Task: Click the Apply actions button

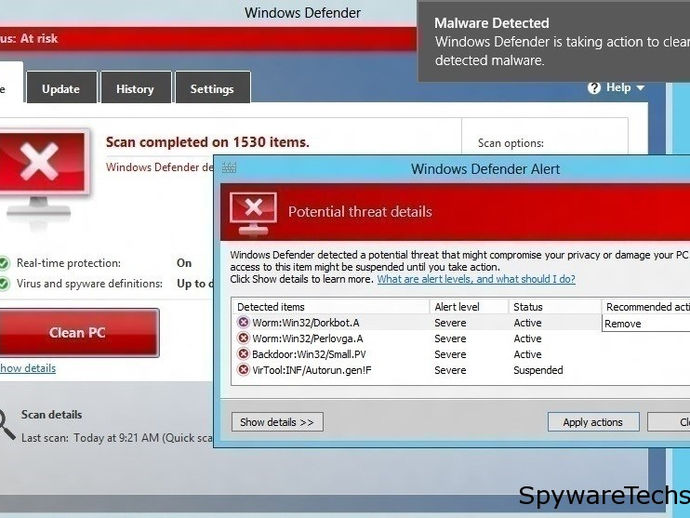Action: tap(593, 422)
